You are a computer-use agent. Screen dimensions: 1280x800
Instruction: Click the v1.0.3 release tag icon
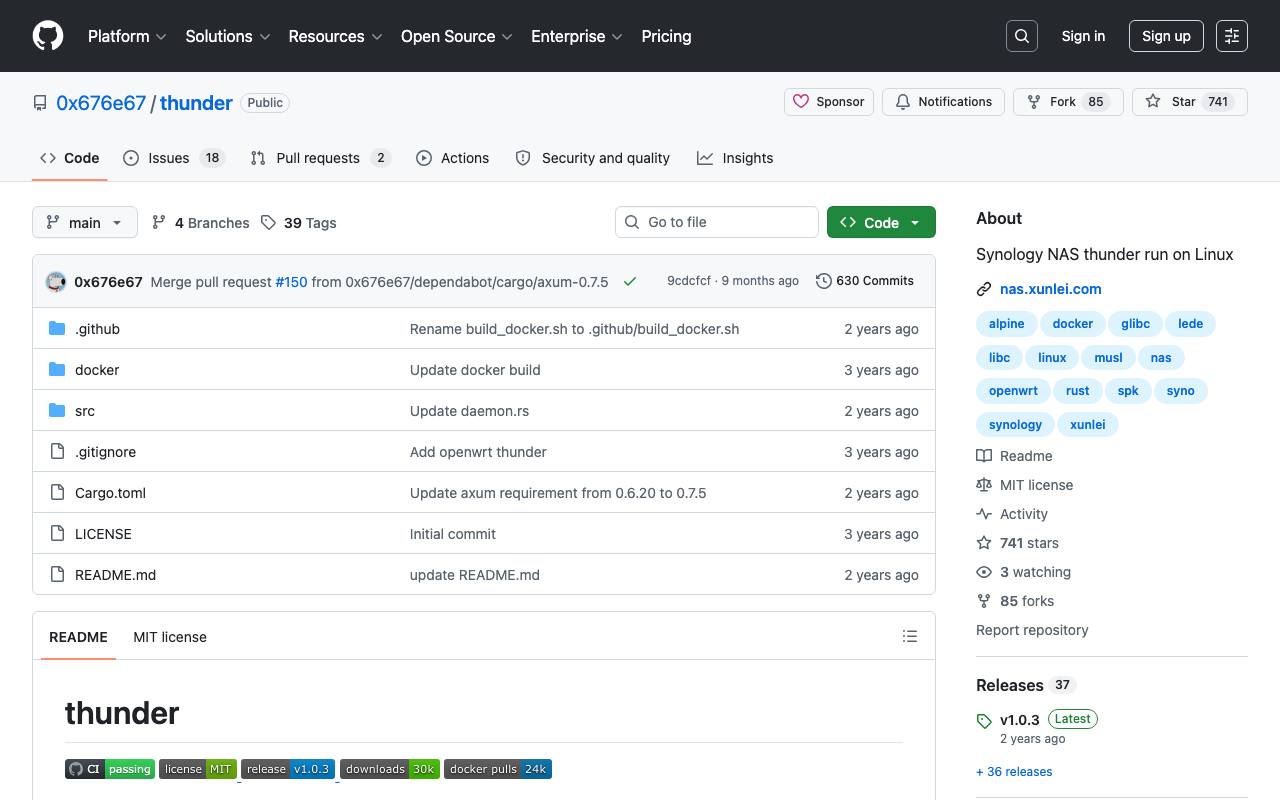pos(984,721)
